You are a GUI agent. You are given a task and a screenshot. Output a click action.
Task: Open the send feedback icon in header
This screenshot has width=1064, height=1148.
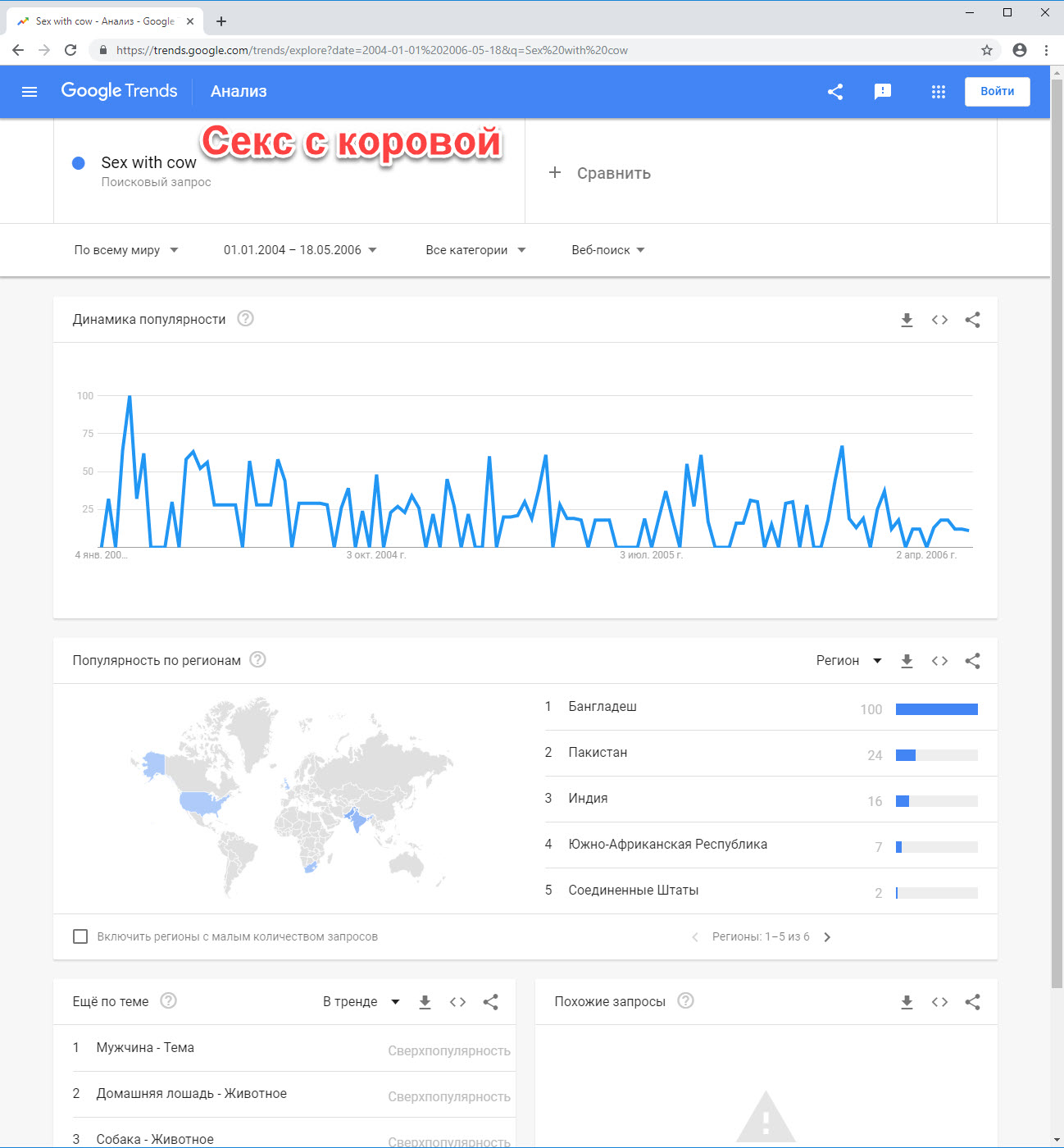click(883, 92)
